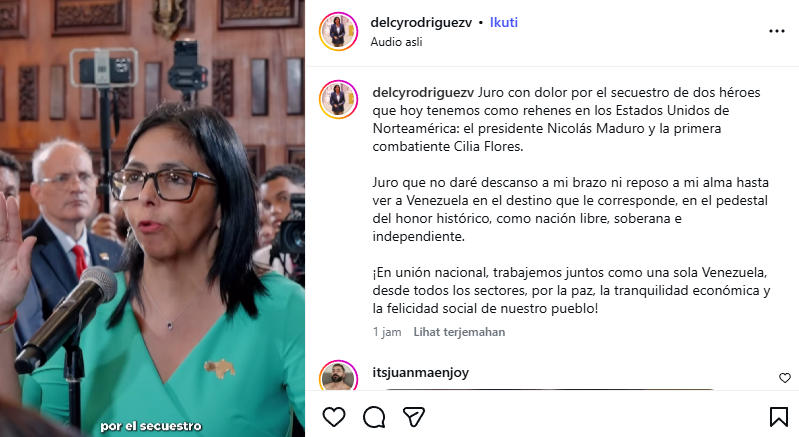Save the post with the bookmark icon
Image resolution: width=799 pixels, height=437 pixels.
(x=779, y=417)
